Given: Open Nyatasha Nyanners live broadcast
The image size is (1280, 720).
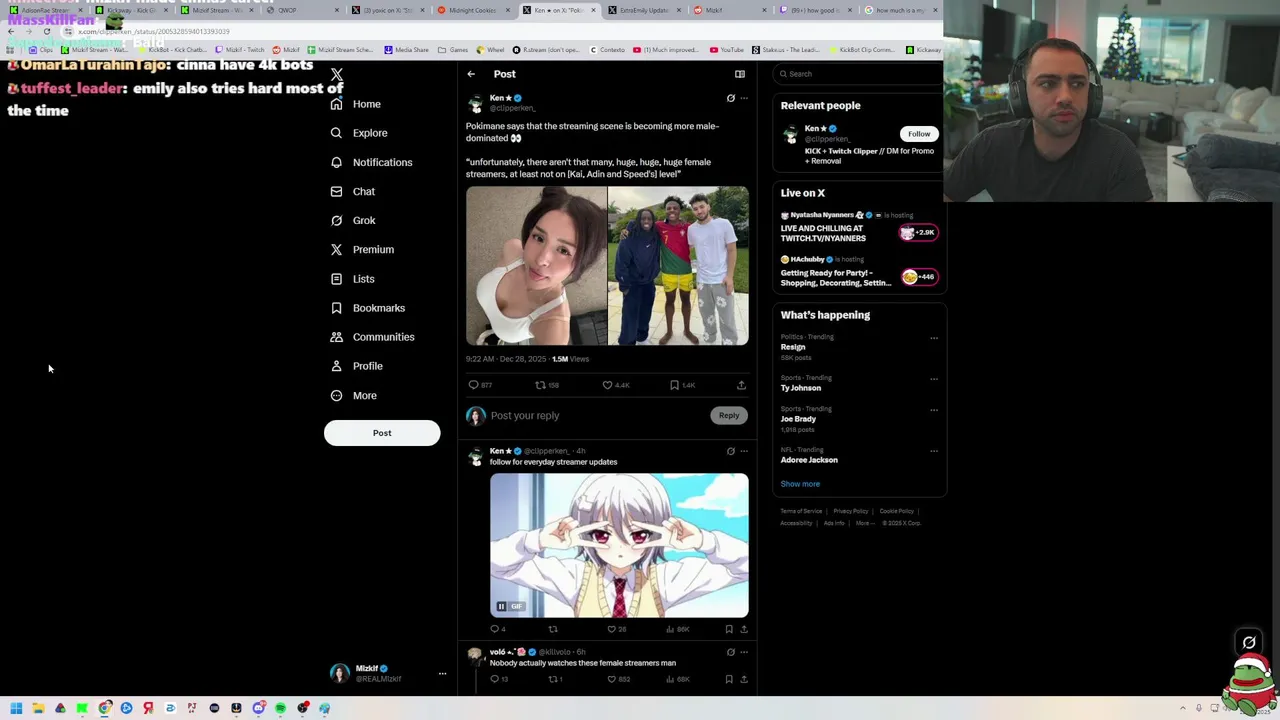Looking at the screenshot, I should (x=860, y=228).
